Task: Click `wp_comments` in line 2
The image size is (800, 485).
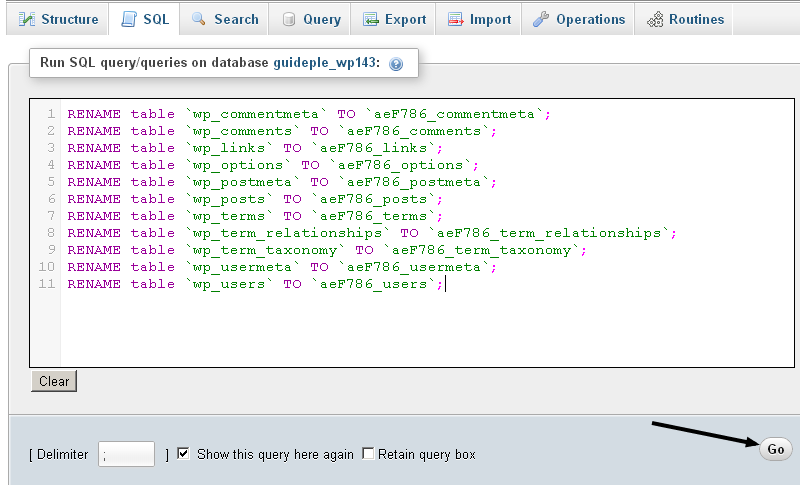Action: point(242,131)
